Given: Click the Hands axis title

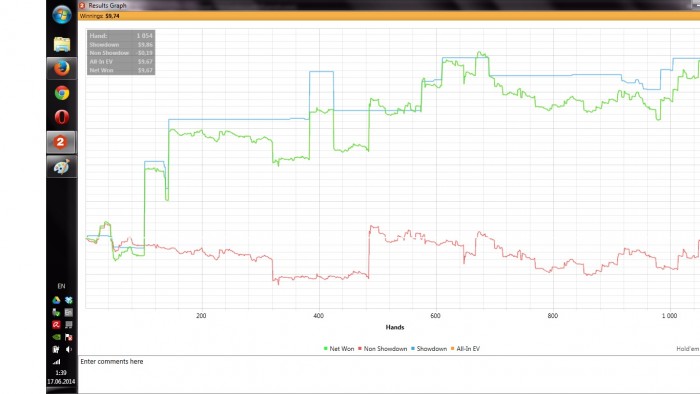Looking at the screenshot, I should pyautogui.click(x=395, y=327).
